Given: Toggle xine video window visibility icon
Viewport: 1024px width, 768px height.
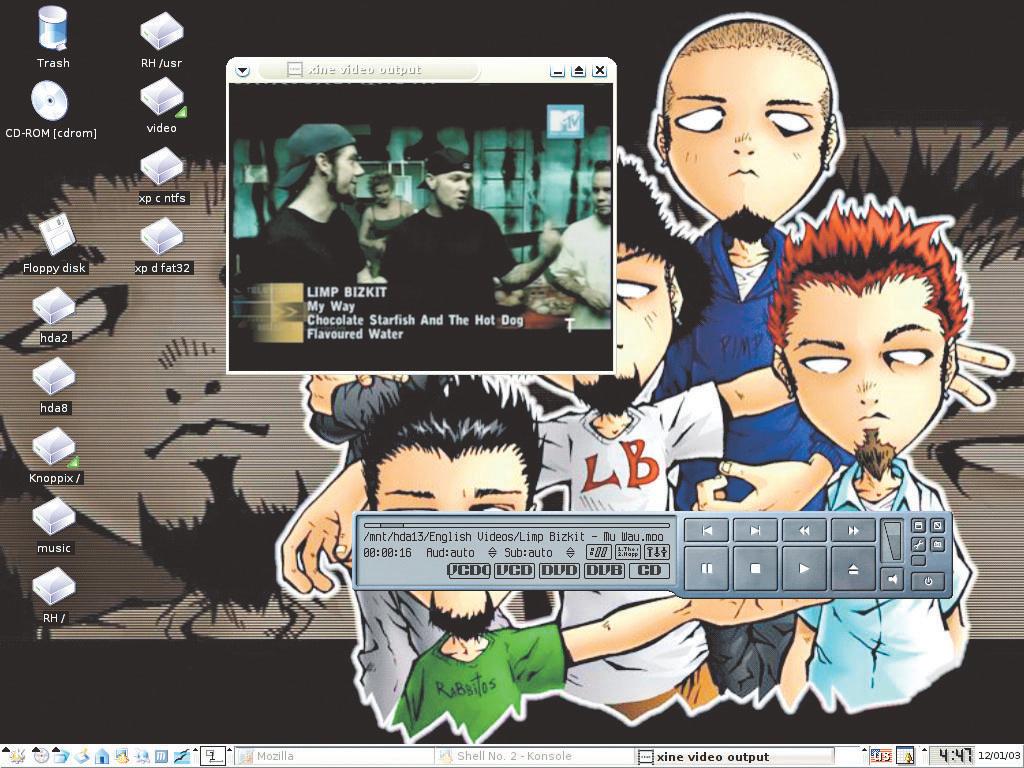Looking at the screenshot, I should [x=918, y=526].
